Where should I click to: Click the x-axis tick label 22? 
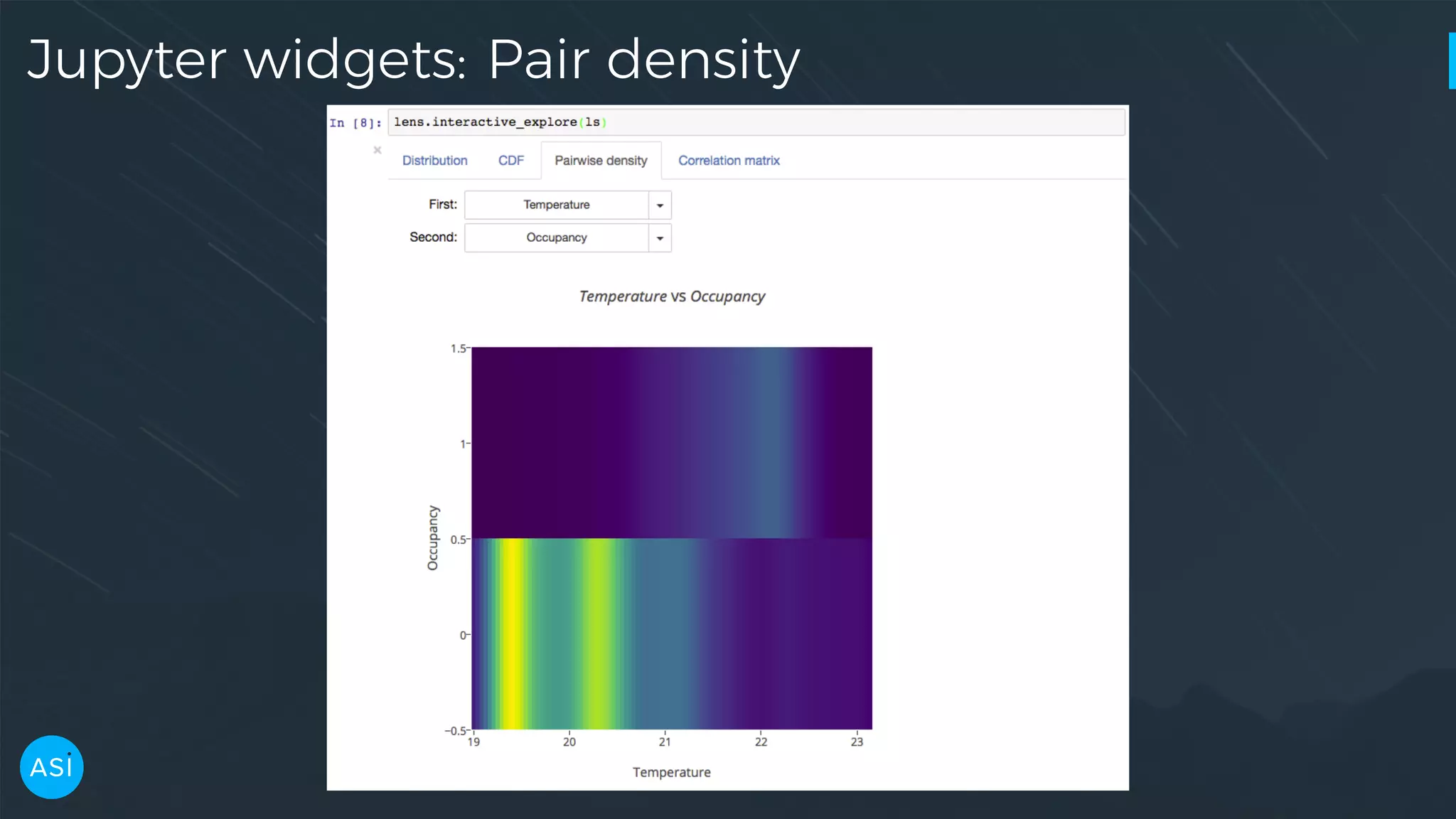[761, 742]
